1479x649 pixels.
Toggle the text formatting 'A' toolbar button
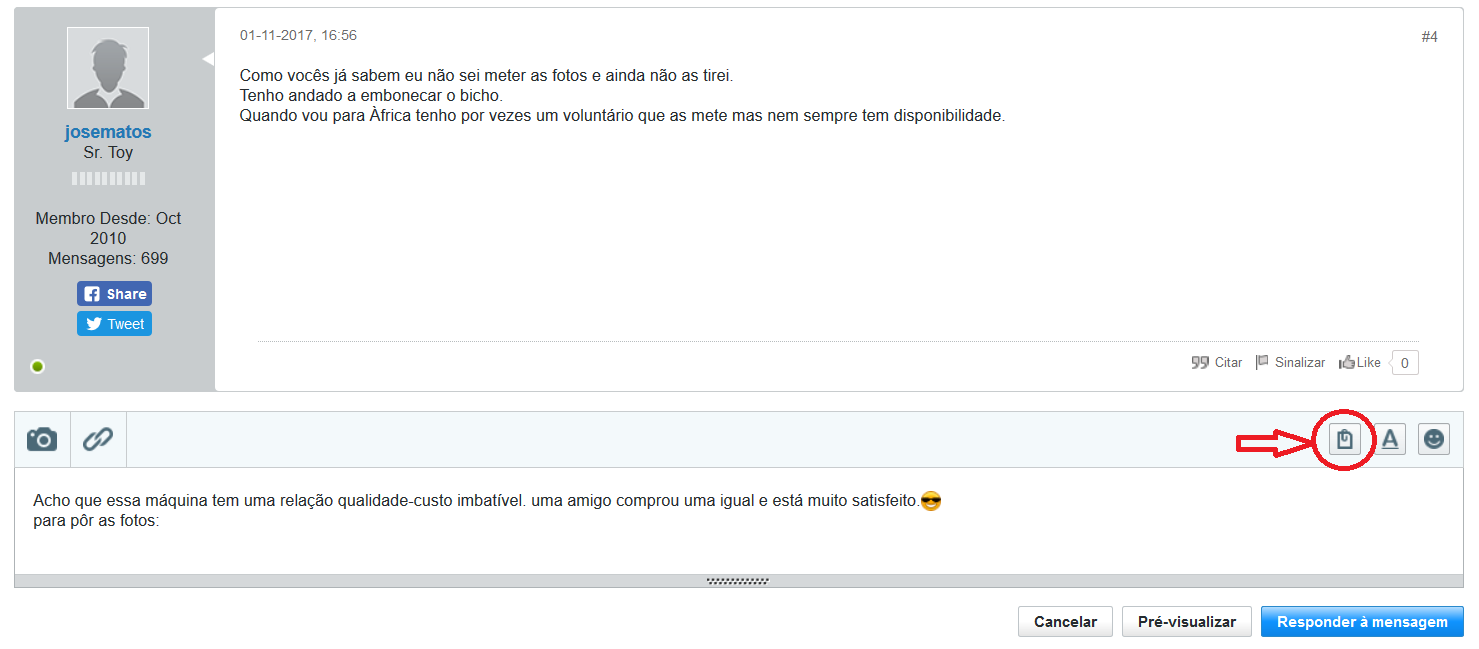(x=1390, y=439)
